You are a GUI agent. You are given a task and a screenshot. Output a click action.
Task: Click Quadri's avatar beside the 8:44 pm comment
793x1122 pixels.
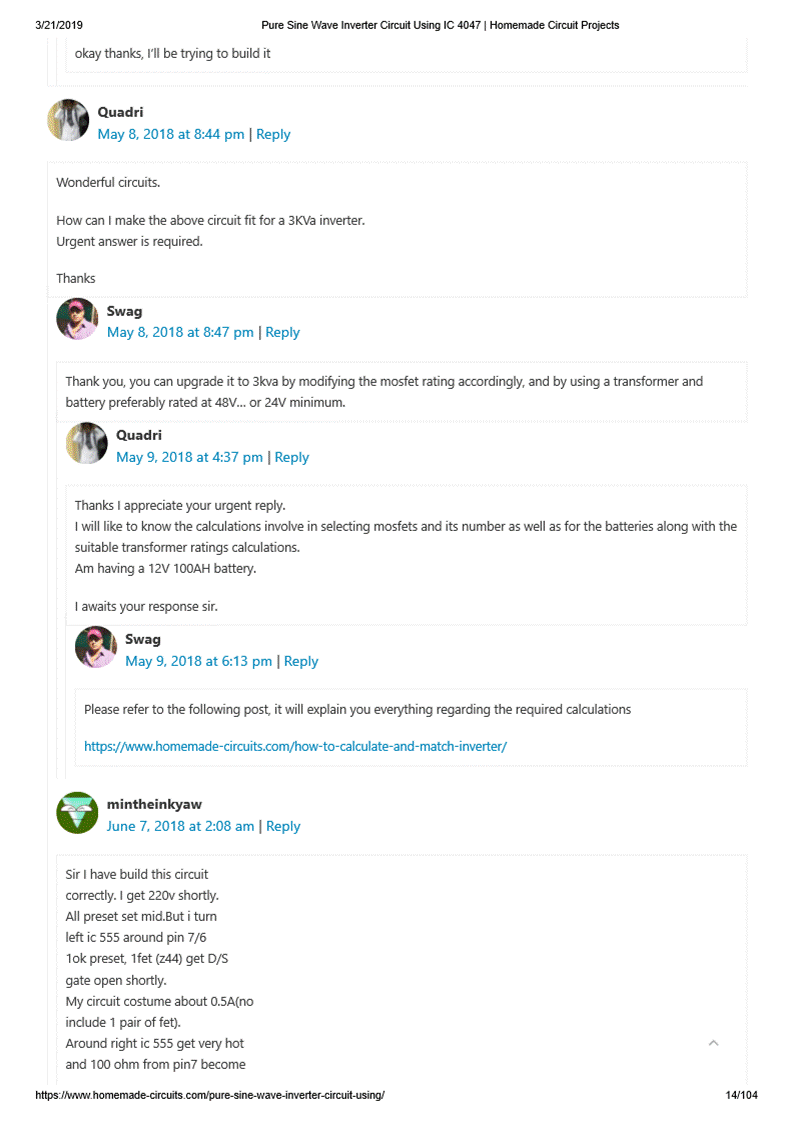pyautogui.click(x=68, y=121)
